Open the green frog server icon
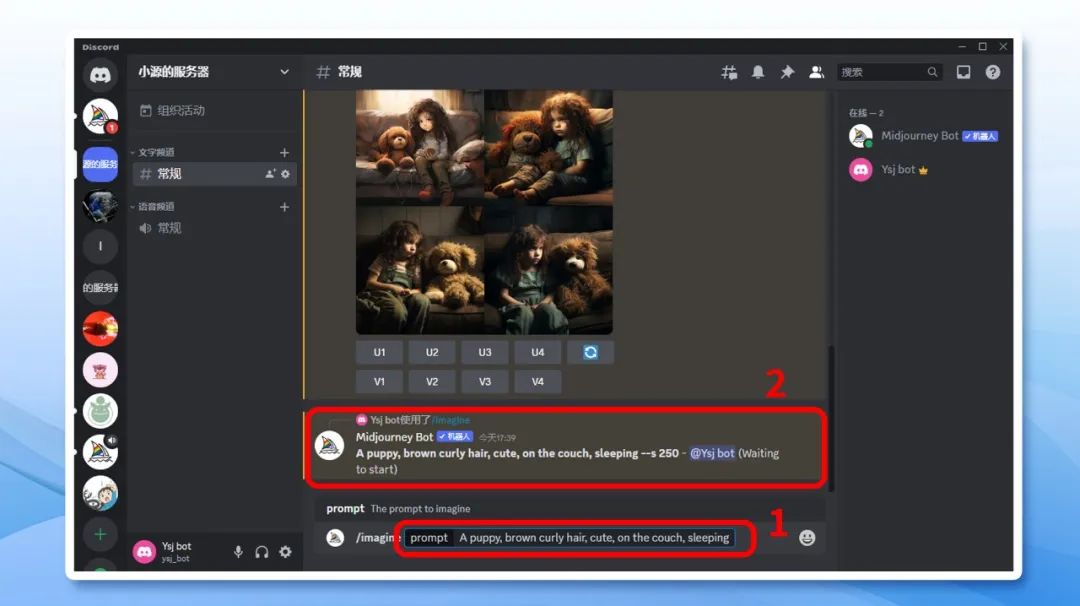The width and height of the screenshot is (1080, 606). pos(101,411)
